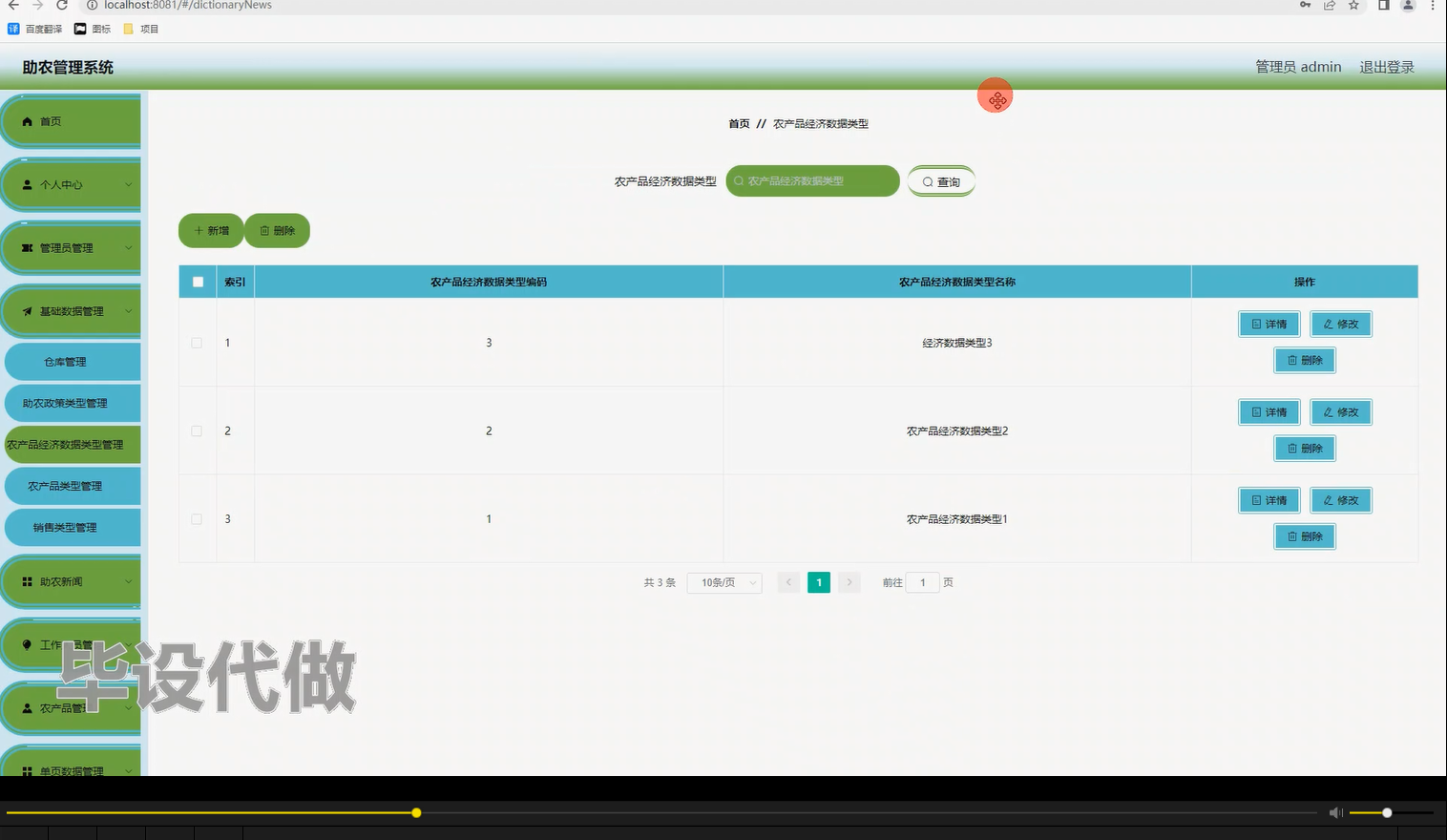Open 详情 for 农产品经济数据类型1
This screenshot has height=840, width=1447.
point(1269,500)
